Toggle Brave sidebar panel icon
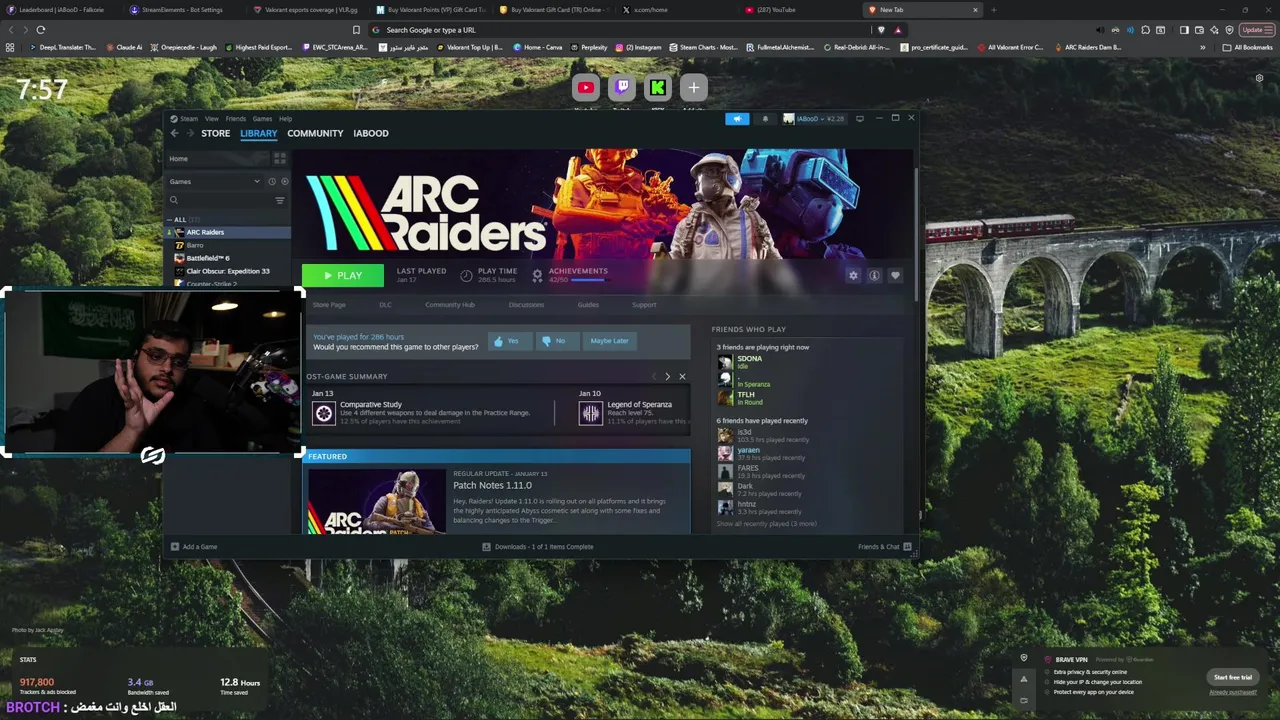The image size is (1280, 720). click(x=1184, y=30)
